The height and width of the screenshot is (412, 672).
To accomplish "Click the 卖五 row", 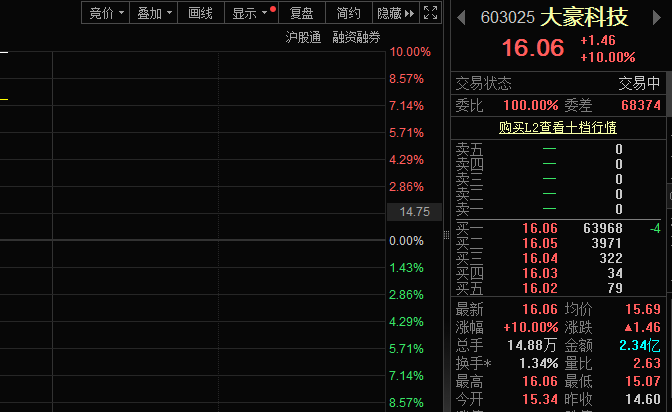I will click(558, 149).
